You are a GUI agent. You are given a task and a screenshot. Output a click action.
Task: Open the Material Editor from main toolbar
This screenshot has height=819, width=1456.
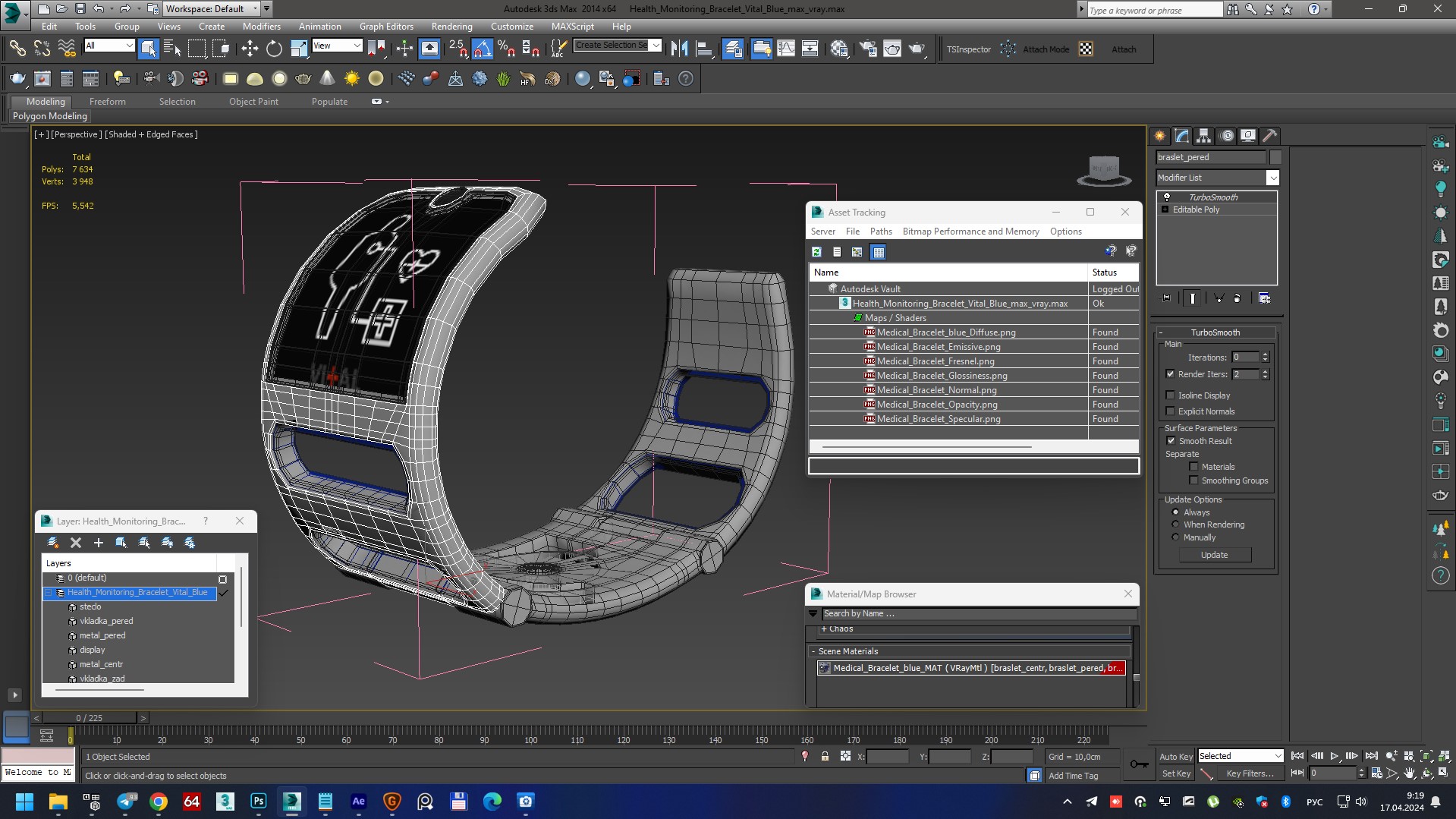(839, 49)
